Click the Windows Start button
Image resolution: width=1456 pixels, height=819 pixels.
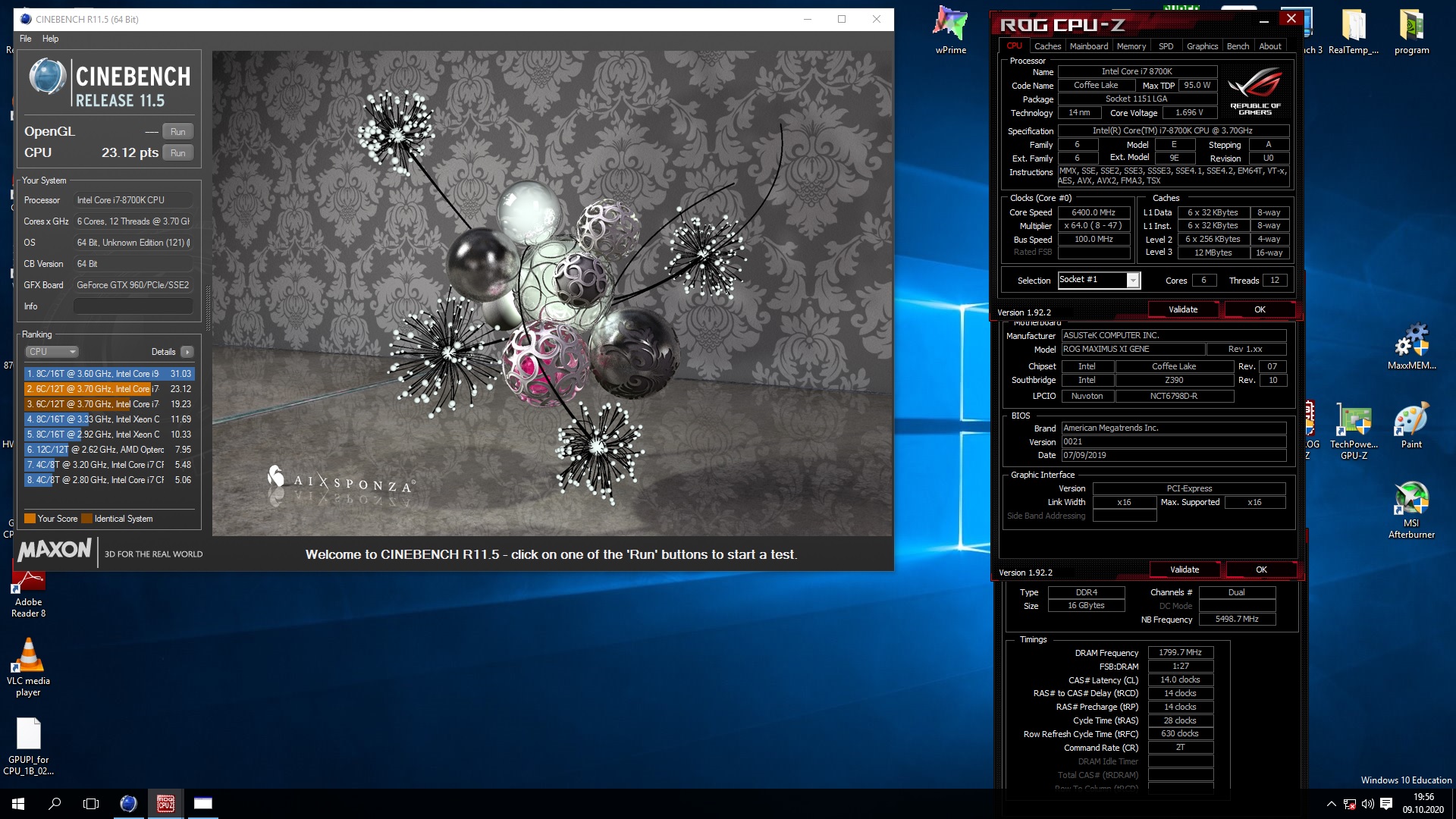point(18,804)
